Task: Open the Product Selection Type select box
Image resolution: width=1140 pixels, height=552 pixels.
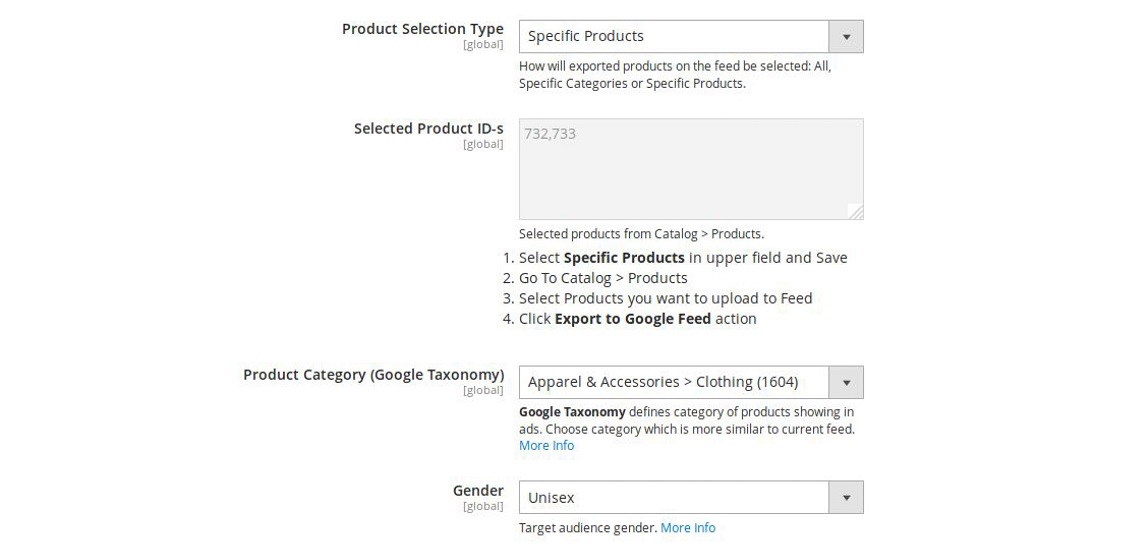Action: click(x=674, y=37)
